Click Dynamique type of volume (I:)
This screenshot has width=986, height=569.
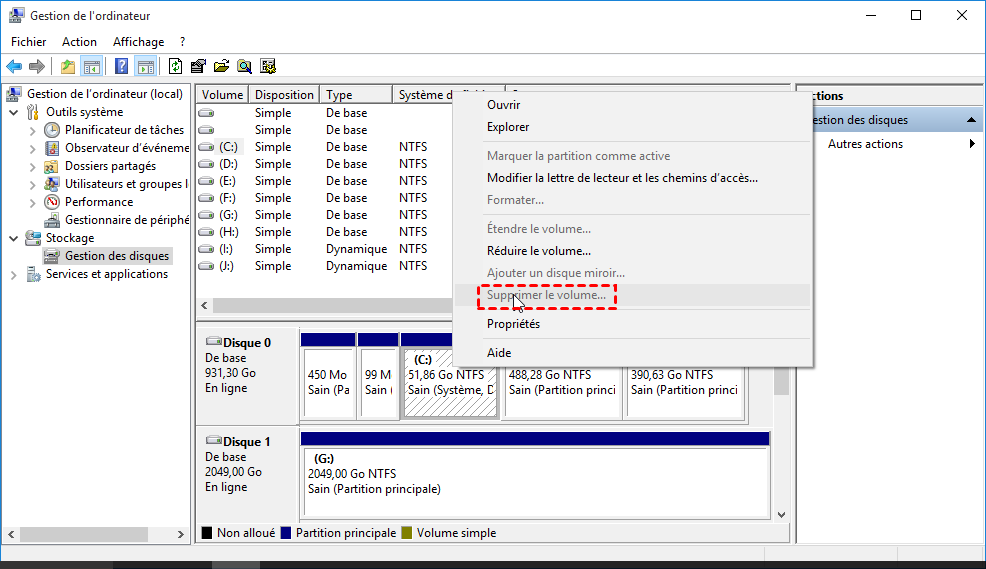pos(357,249)
